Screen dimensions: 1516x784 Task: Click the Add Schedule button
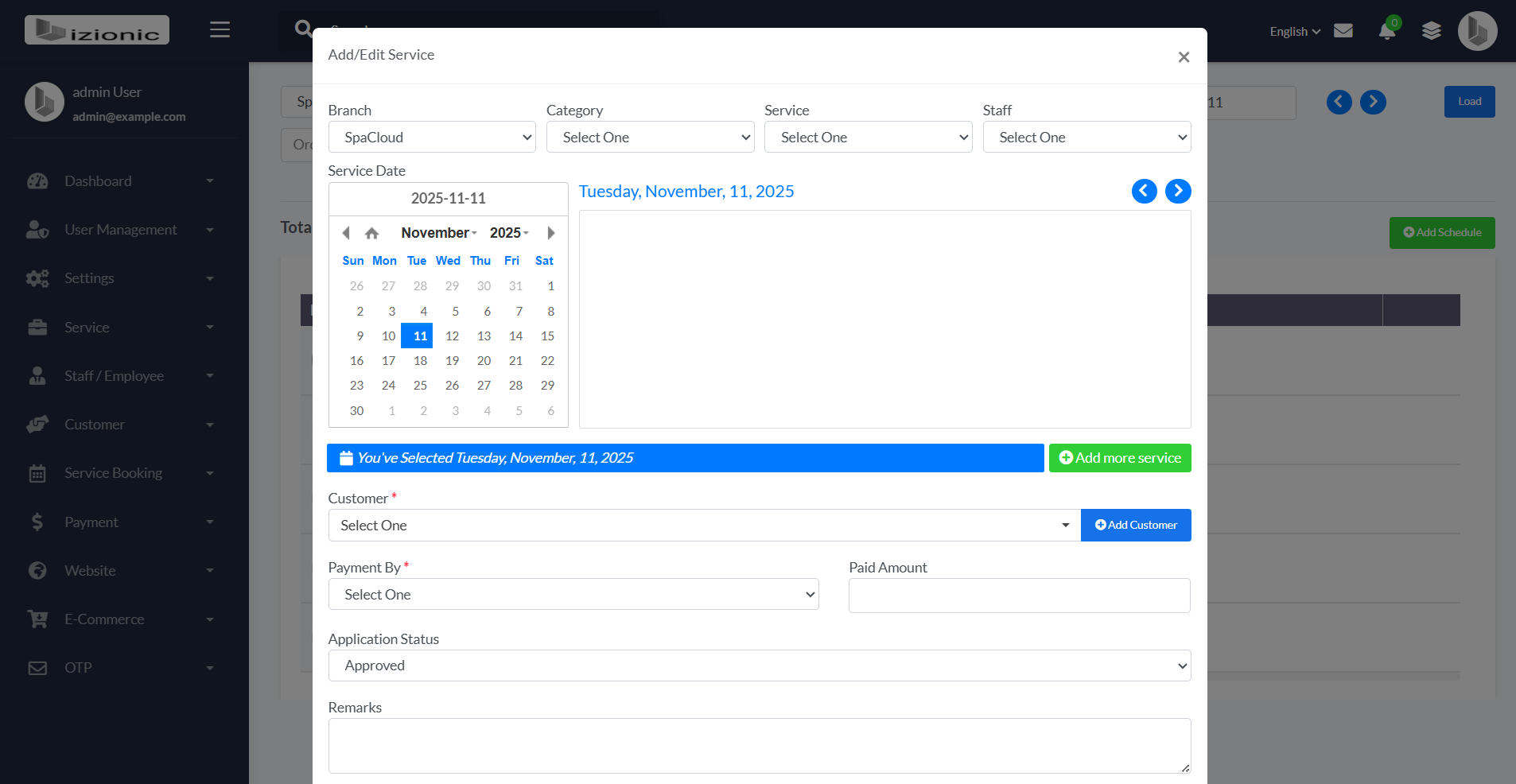coord(1441,232)
